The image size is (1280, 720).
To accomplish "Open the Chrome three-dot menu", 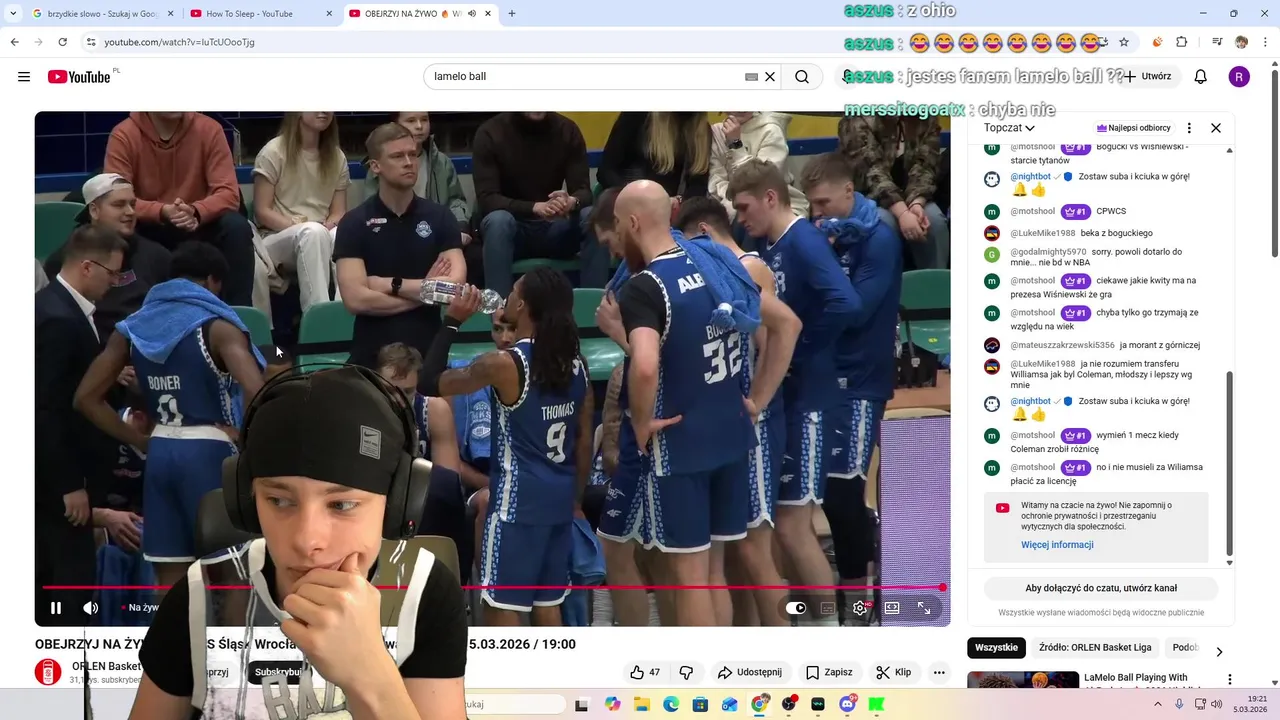I will [1265, 42].
